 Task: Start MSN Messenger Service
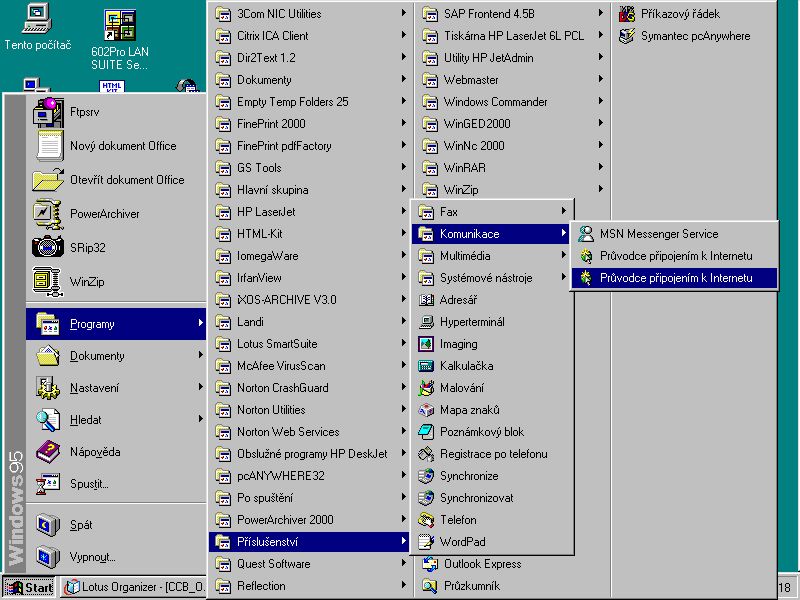coord(674,234)
